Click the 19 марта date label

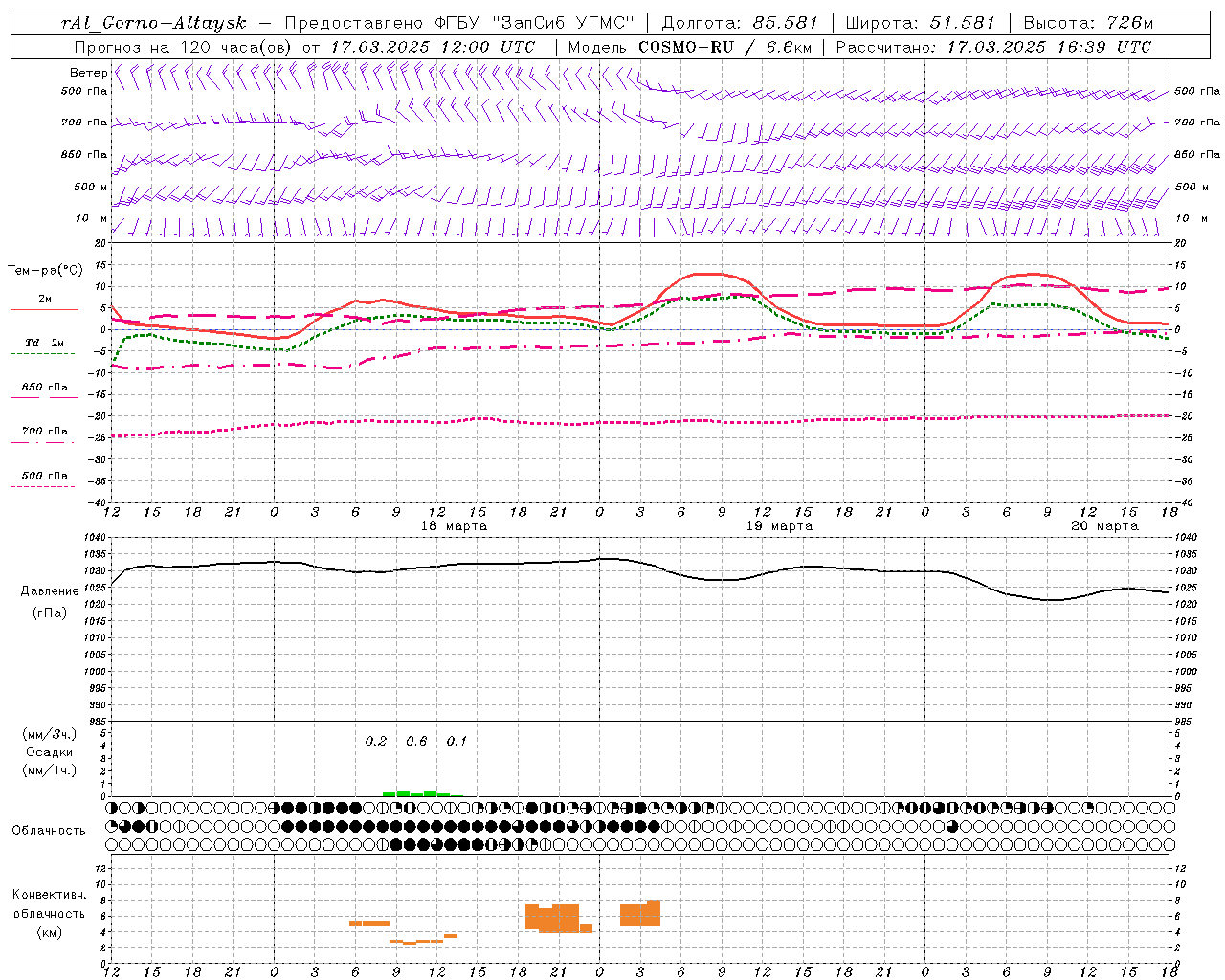click(x=779, y=526)
